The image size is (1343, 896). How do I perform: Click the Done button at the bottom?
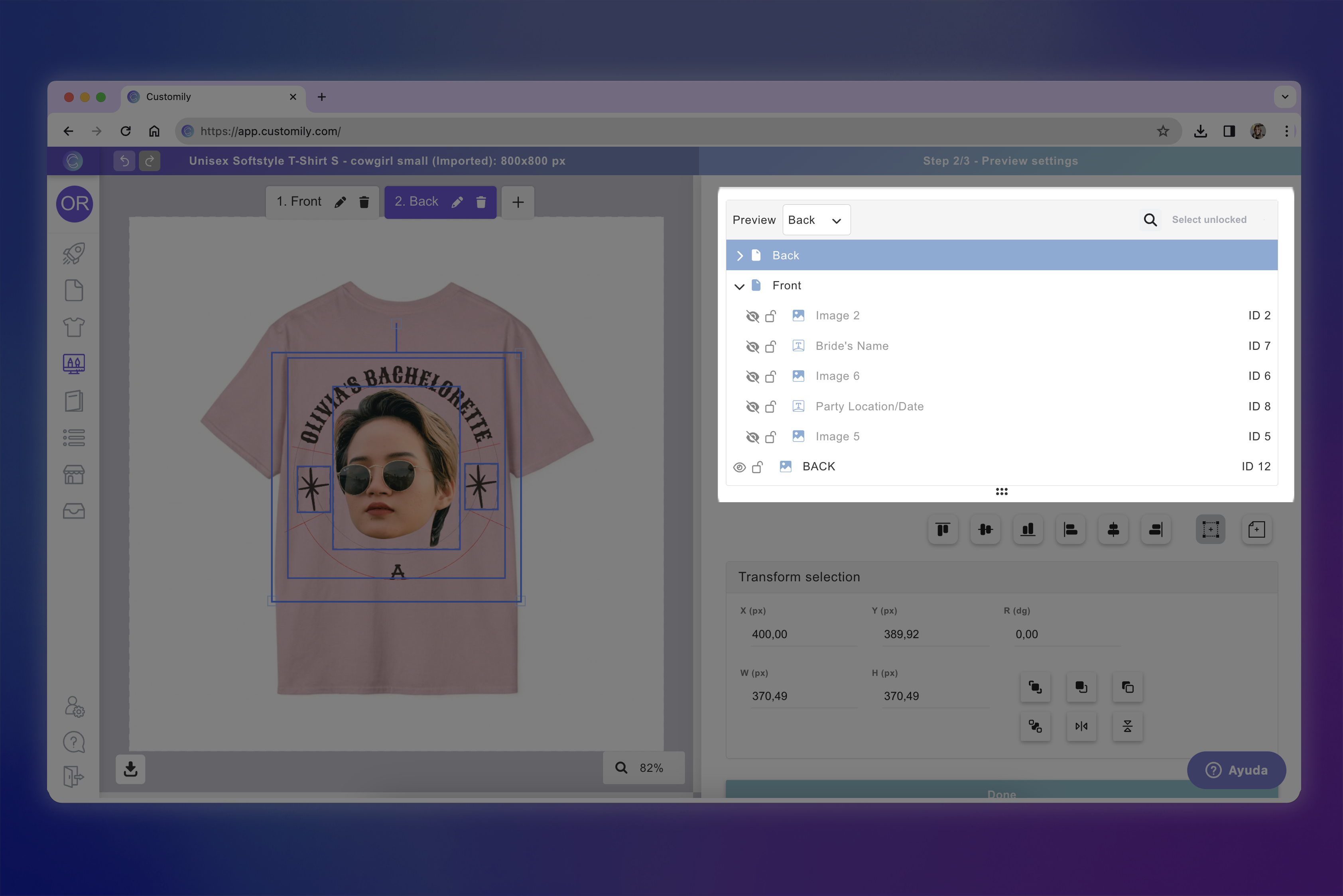coord(1001,794)
